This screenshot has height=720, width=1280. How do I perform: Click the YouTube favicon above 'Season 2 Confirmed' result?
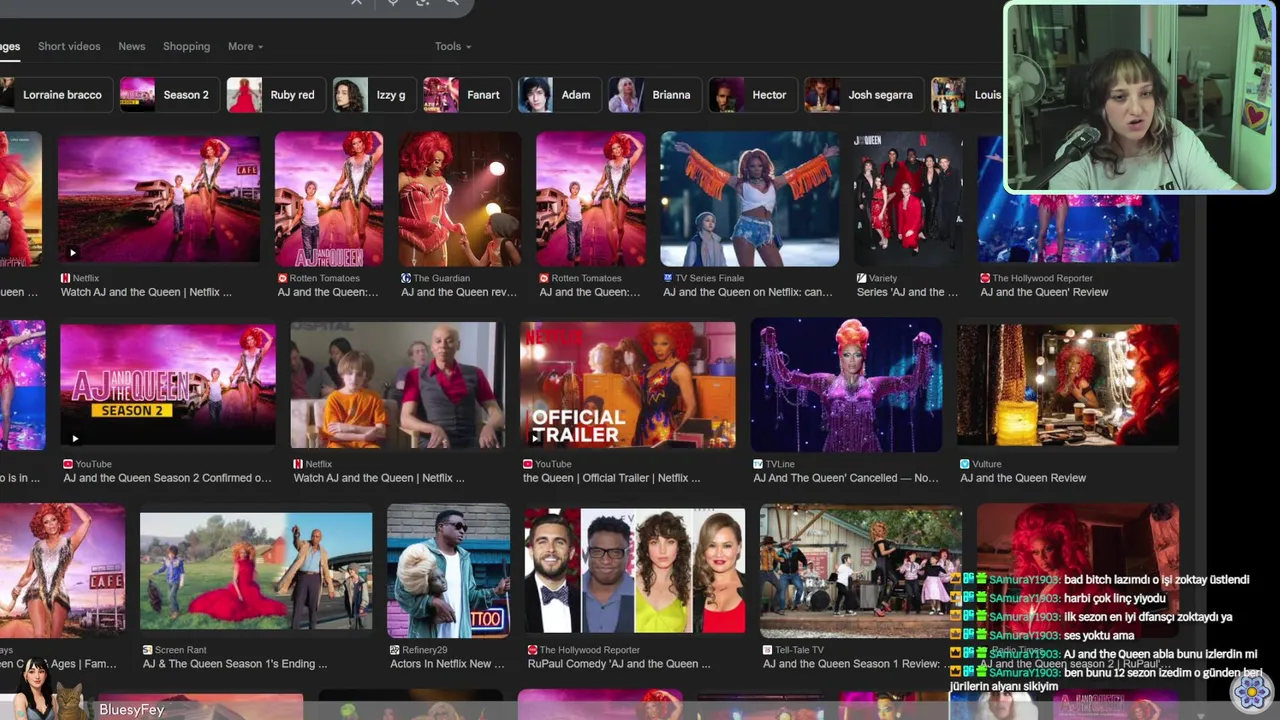click(68, 464)
